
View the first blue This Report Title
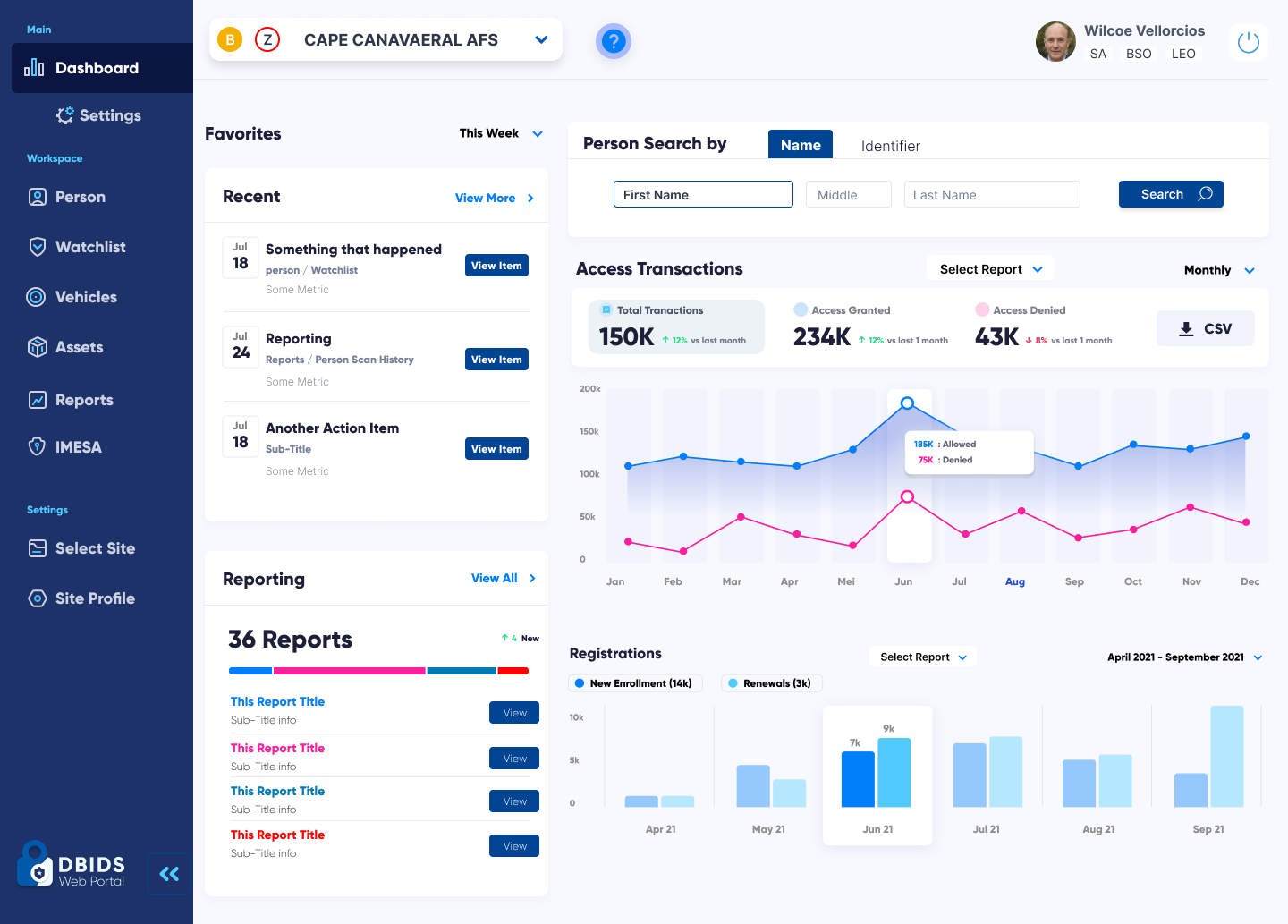pos(514,713)
